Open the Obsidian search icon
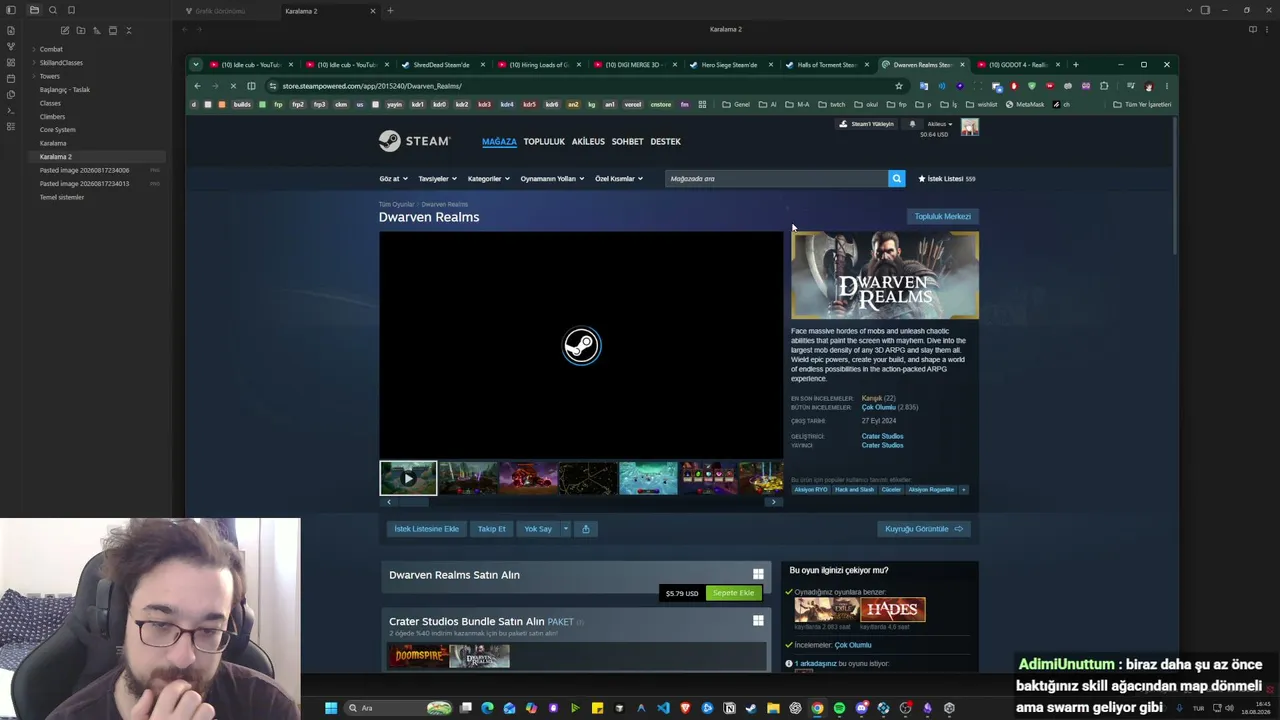 point(53,10)
